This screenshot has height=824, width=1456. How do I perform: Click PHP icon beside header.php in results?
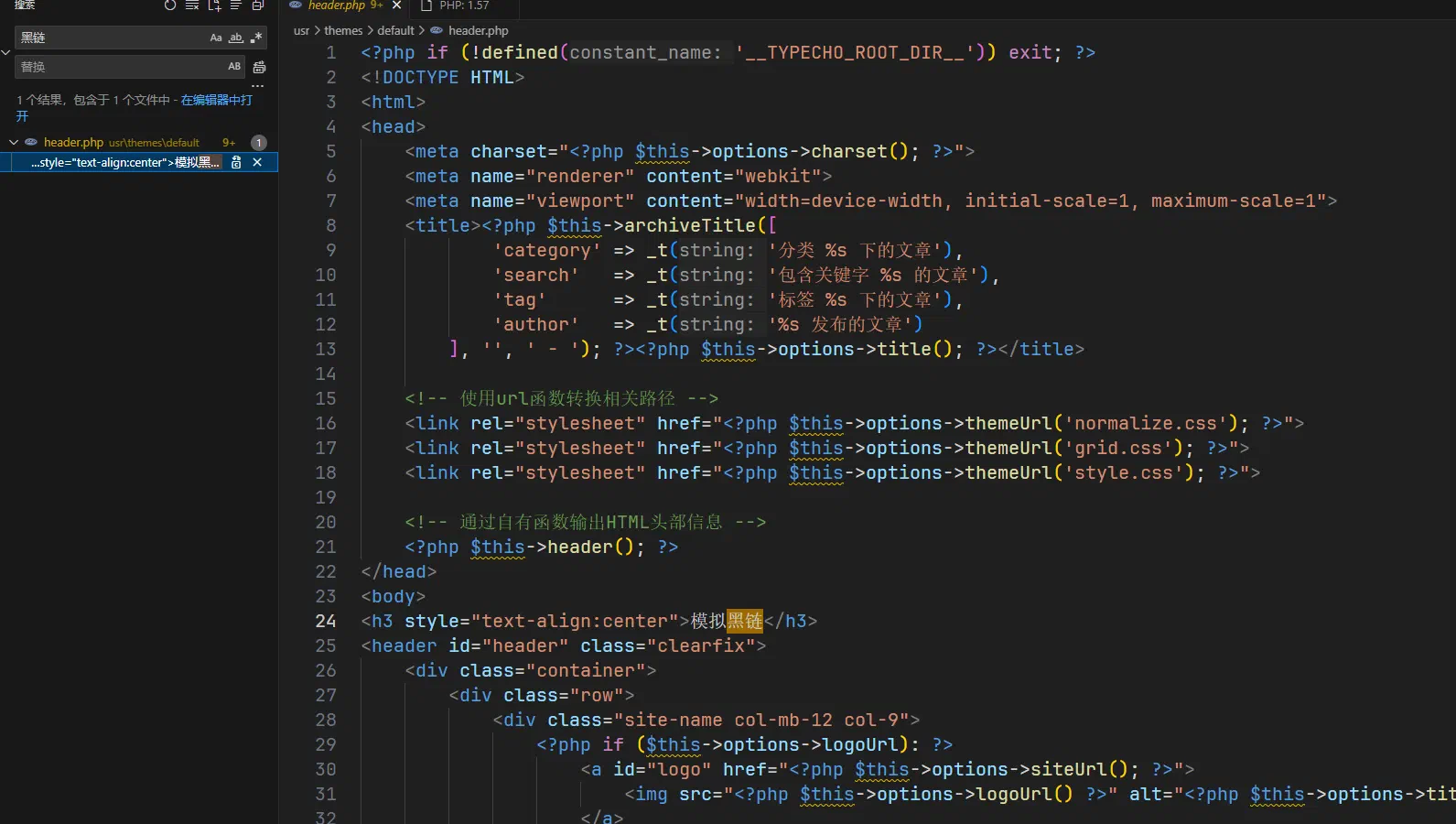point(31,142)
